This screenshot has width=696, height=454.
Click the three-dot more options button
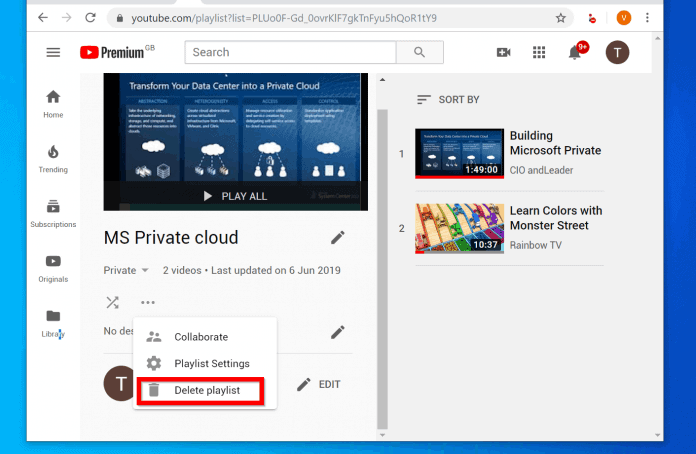point(148,302)
